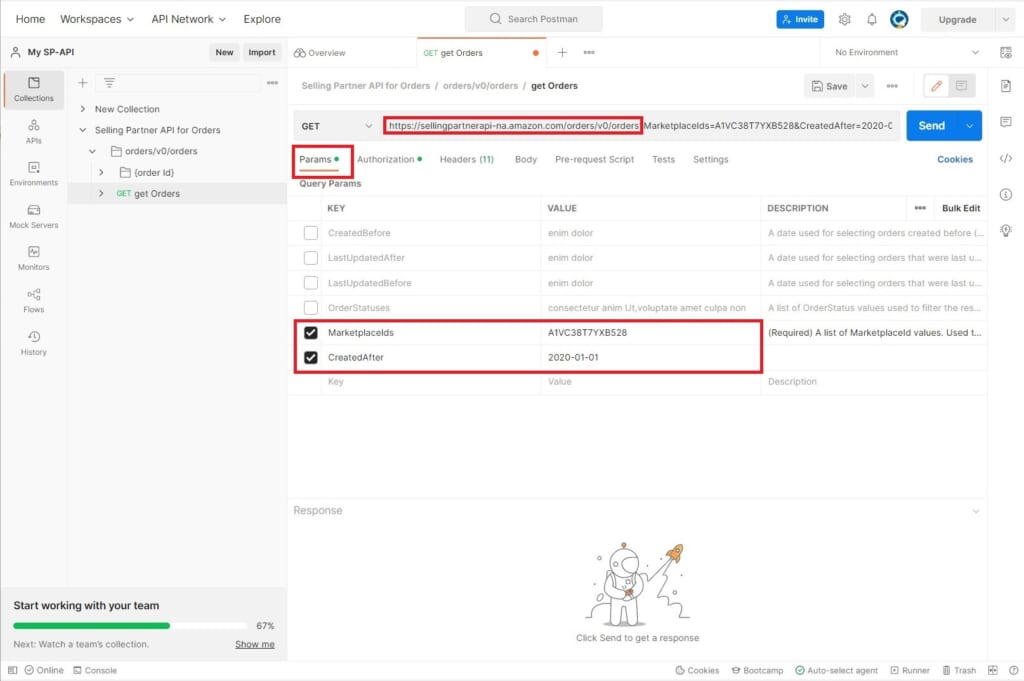Open the History sidebar panel
Viewport: 1024px width, 681px height.
pyautogui.click(x=34, y=343)
